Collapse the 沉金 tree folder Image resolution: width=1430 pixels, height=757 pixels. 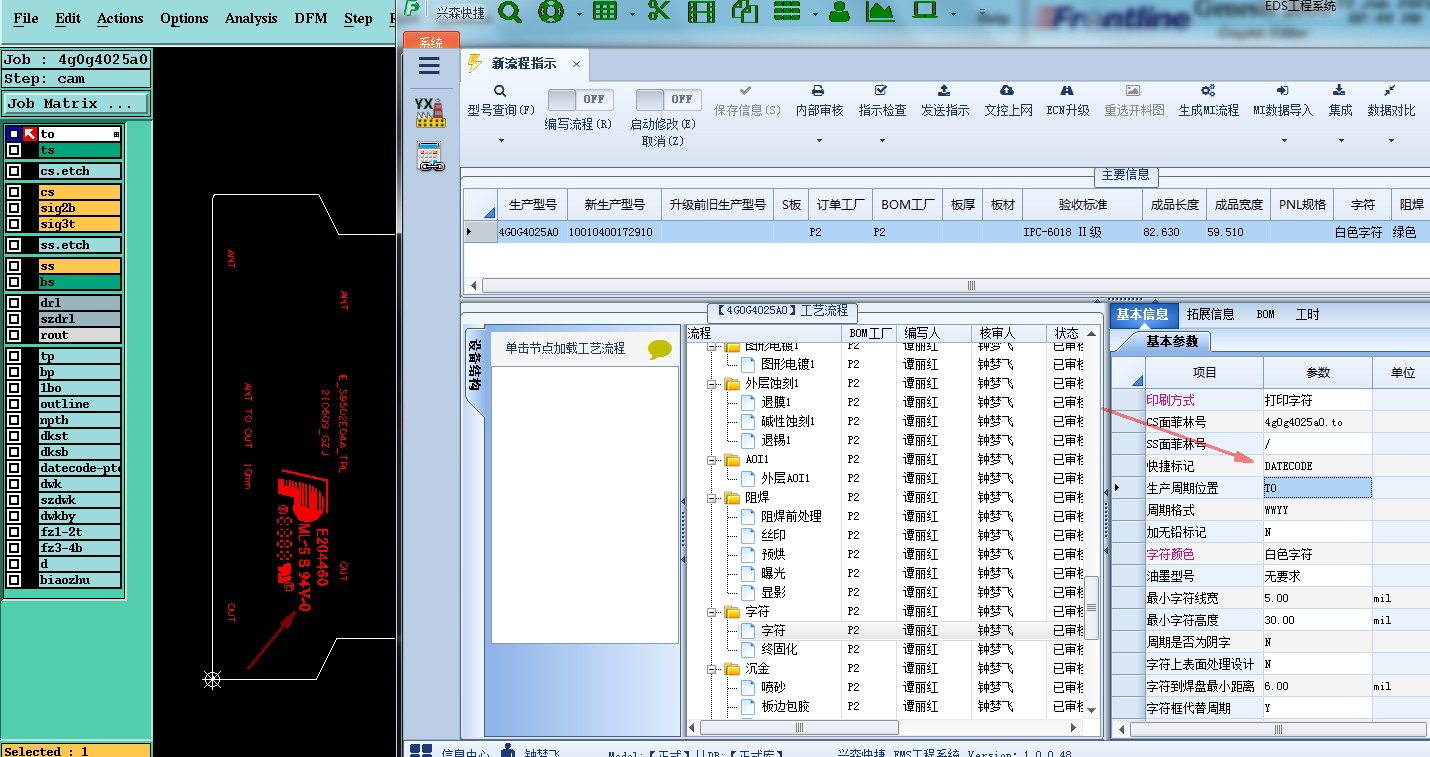[713, 668]
